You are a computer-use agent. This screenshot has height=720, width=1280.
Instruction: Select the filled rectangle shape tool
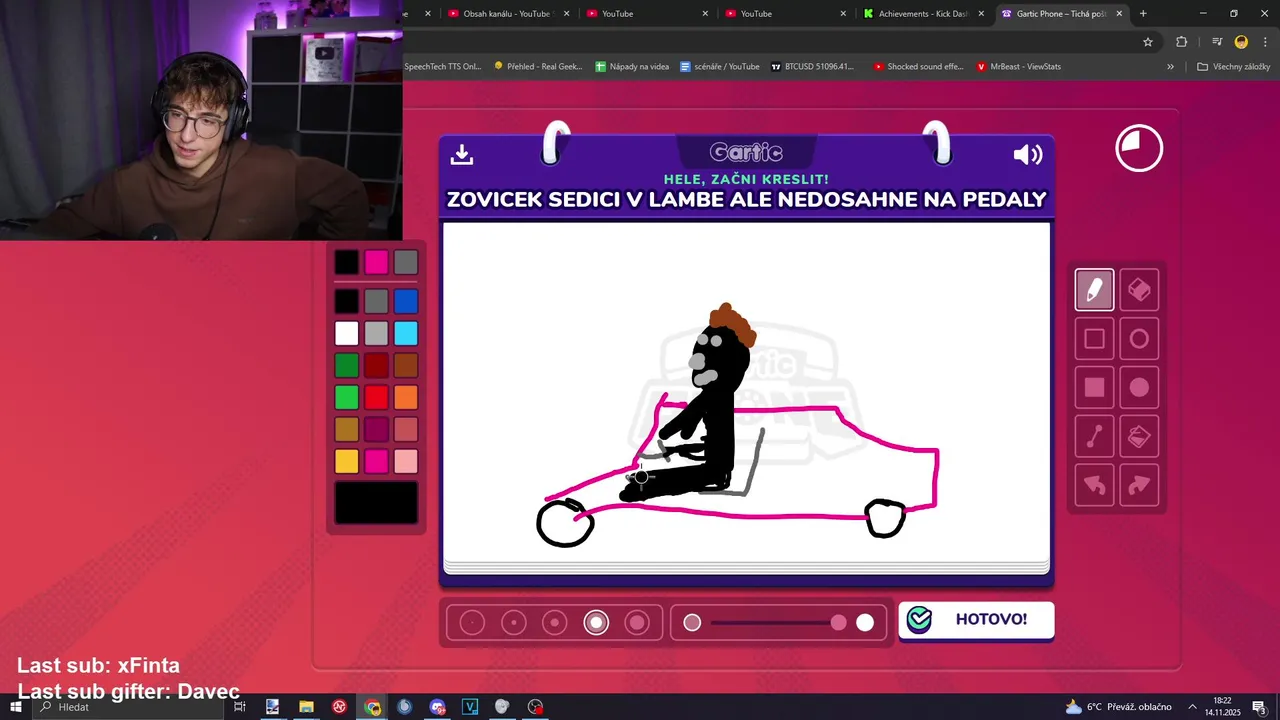(x=1094, y=388)
